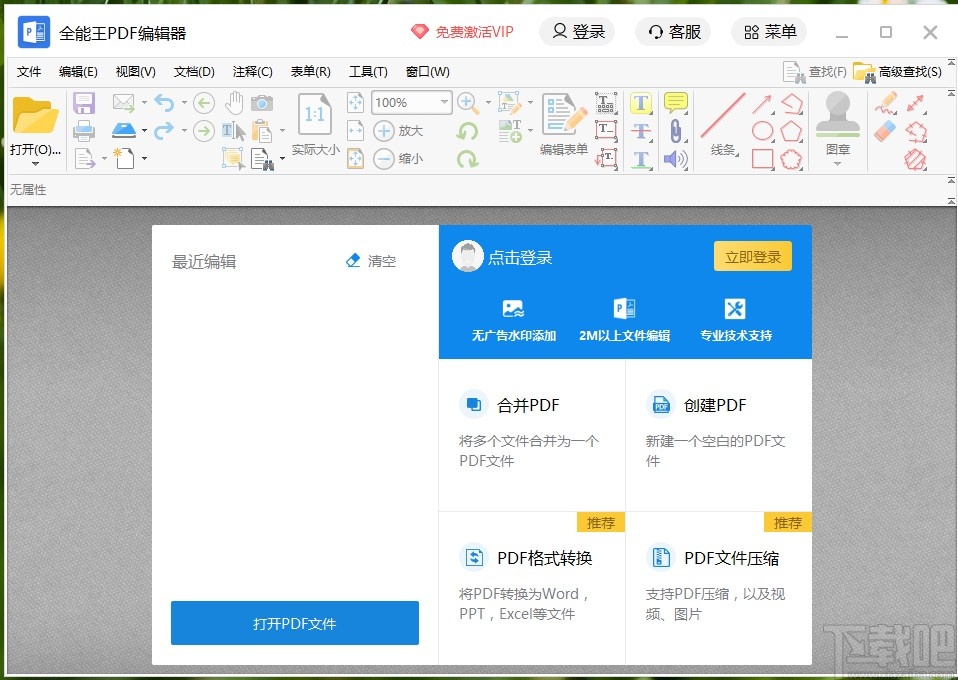Expand the new document dropdown arrow

pyautogui.click(x=144, y=158)
